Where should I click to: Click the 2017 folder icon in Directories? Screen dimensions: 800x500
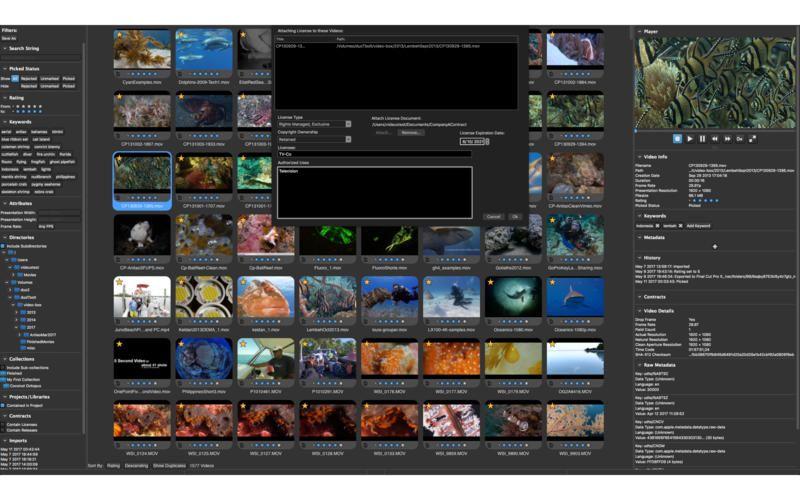click(23, 328)
